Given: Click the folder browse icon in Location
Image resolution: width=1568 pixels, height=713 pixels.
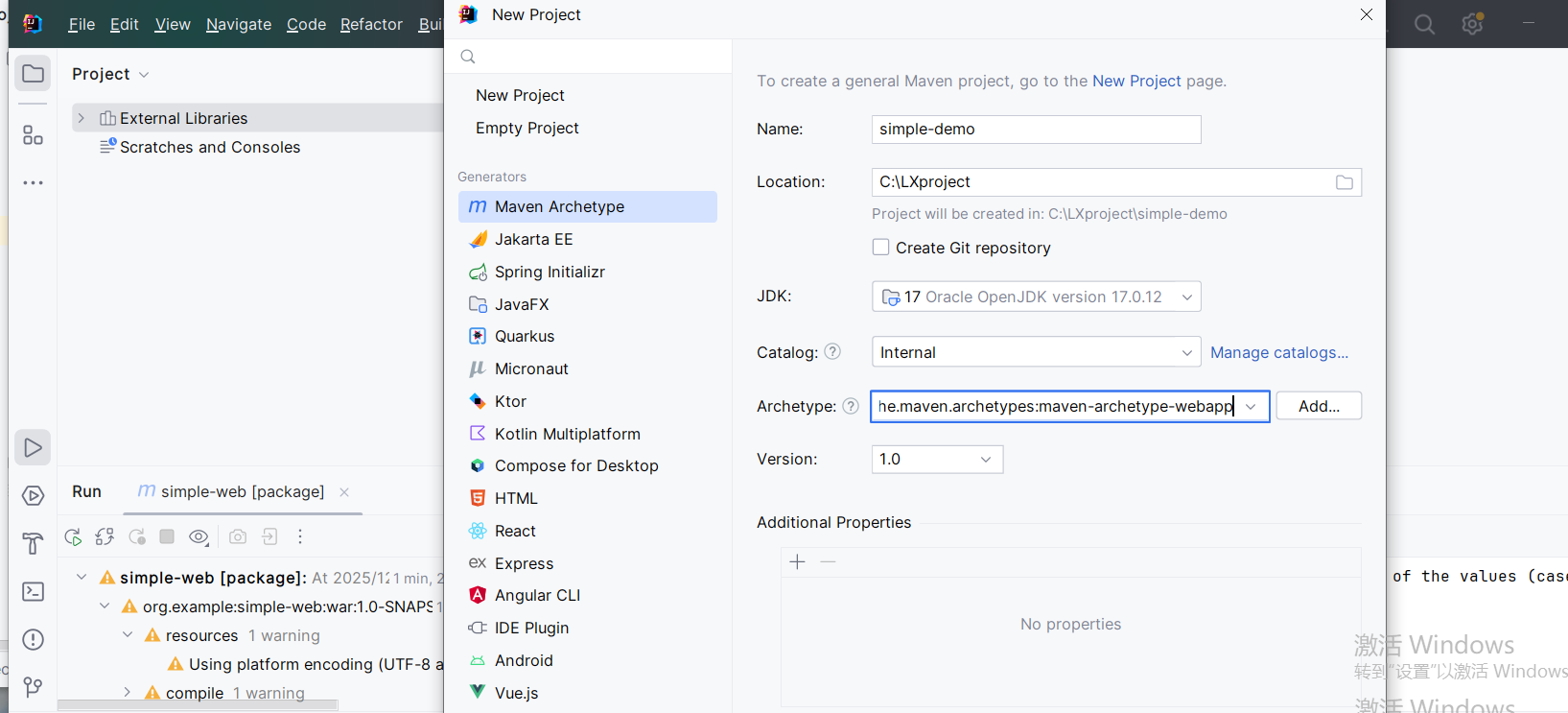Looking at the screenshot, I should coord(1345,182).
